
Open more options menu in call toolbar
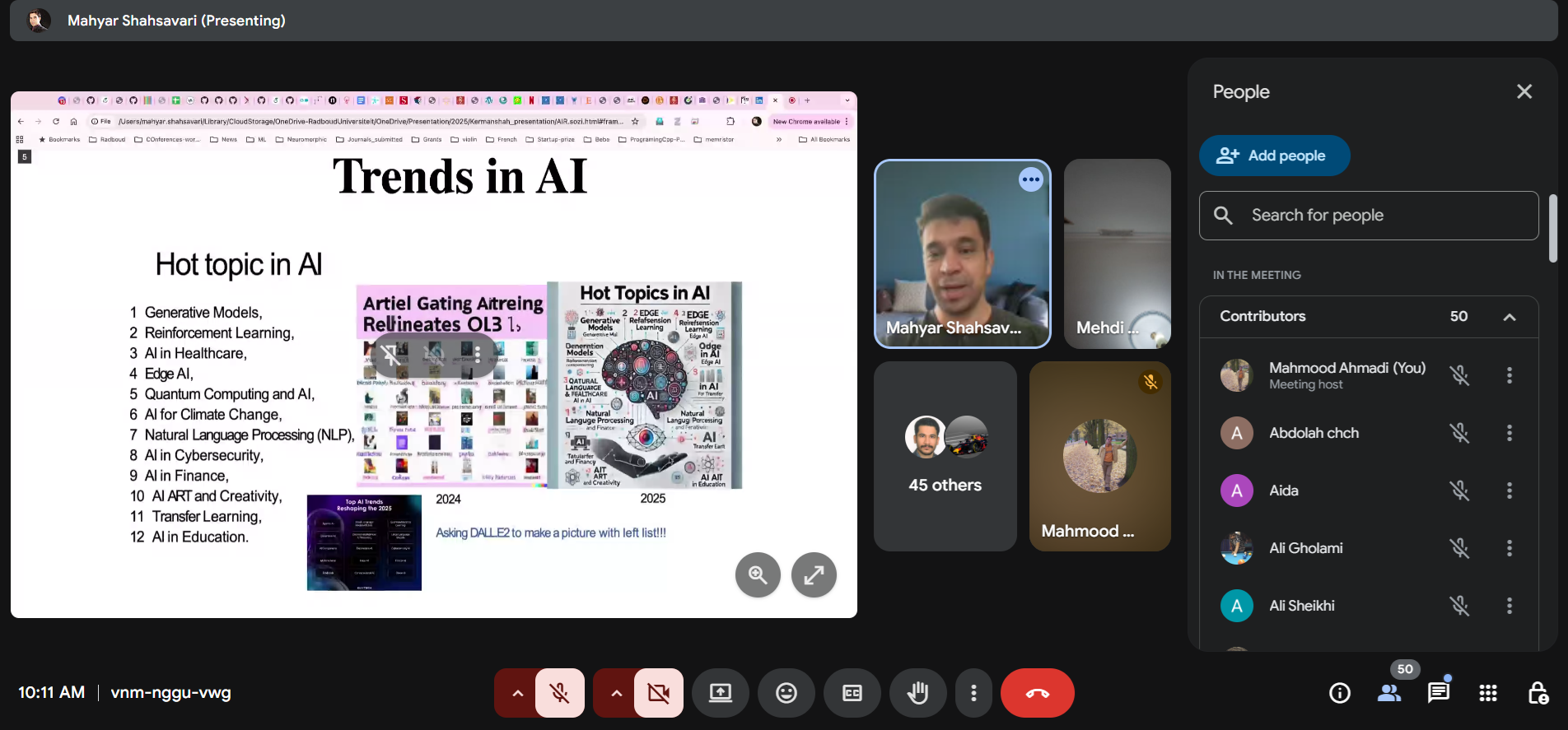(973, 693)
